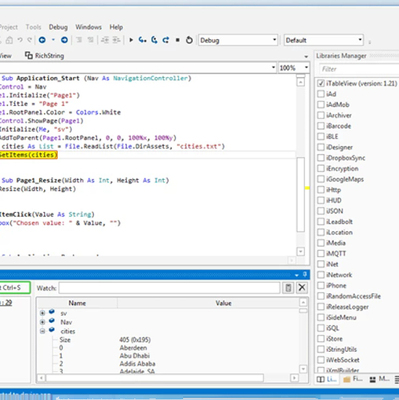Click the blue object icon beside cities
The height and width of the screenshot is (400, 399).
(x=52, y=330)
